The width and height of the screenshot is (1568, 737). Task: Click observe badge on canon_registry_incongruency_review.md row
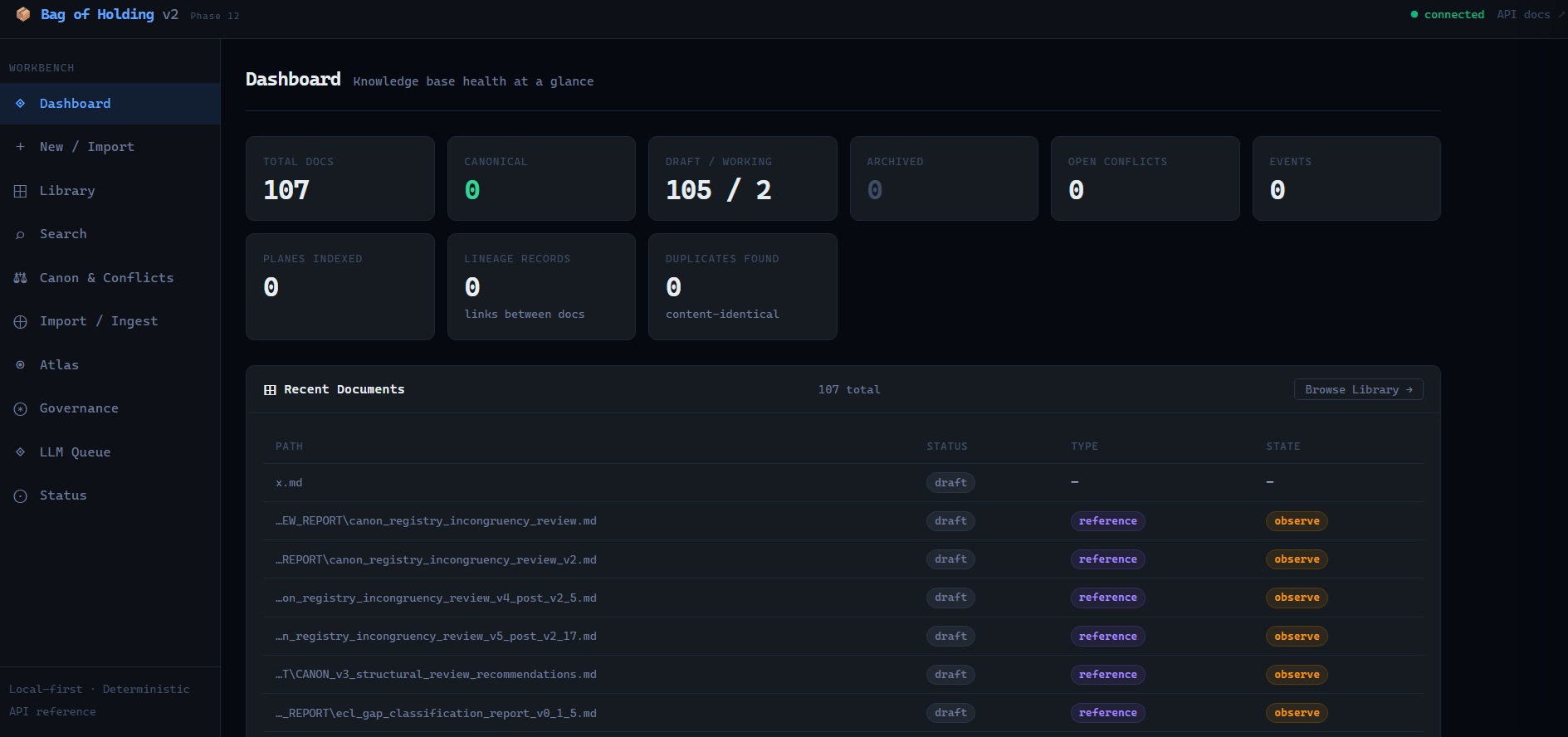pyautogui.click(x=1297, y=521)
